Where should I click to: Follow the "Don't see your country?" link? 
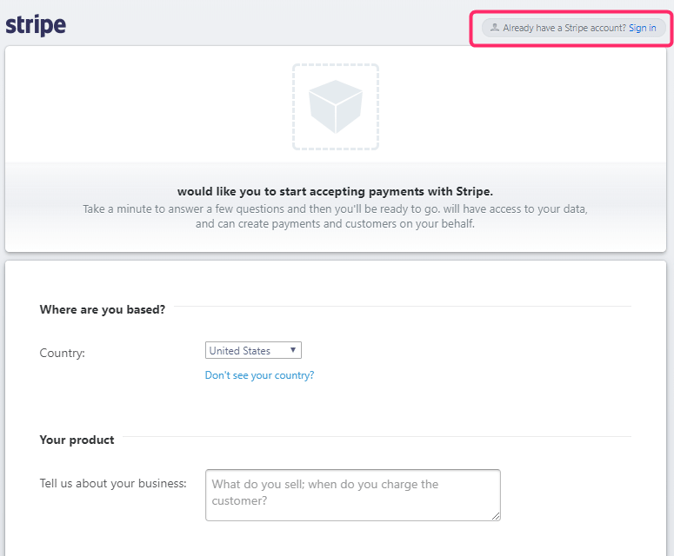[x=259, y=376]
